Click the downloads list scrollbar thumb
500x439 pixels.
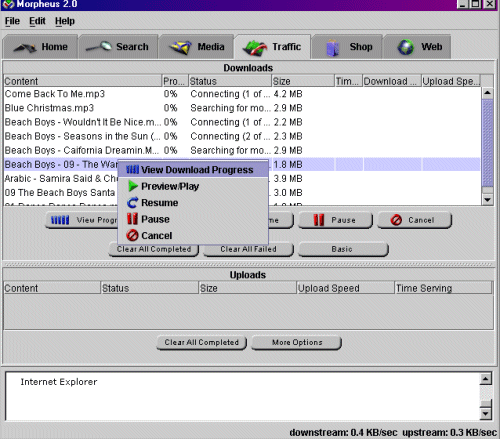point(487,143)
